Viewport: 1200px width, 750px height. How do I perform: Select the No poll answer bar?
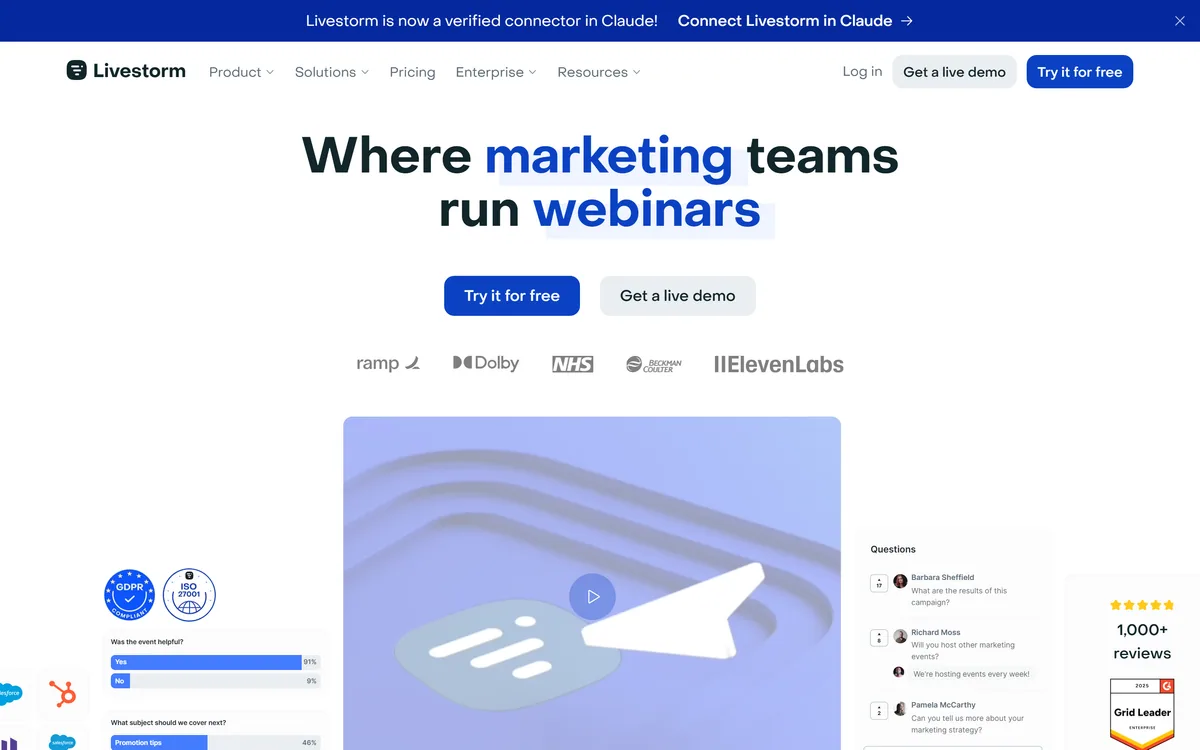coord(215,681)
